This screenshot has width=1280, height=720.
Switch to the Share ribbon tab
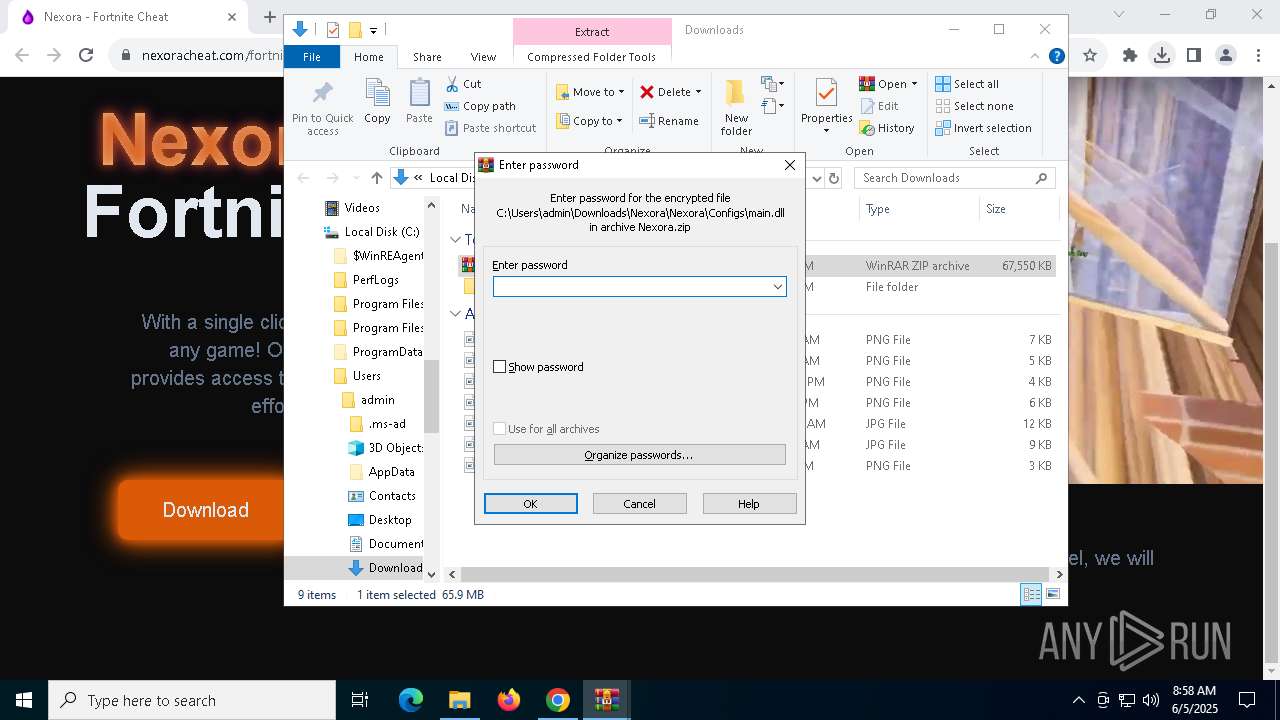[427, 57]
